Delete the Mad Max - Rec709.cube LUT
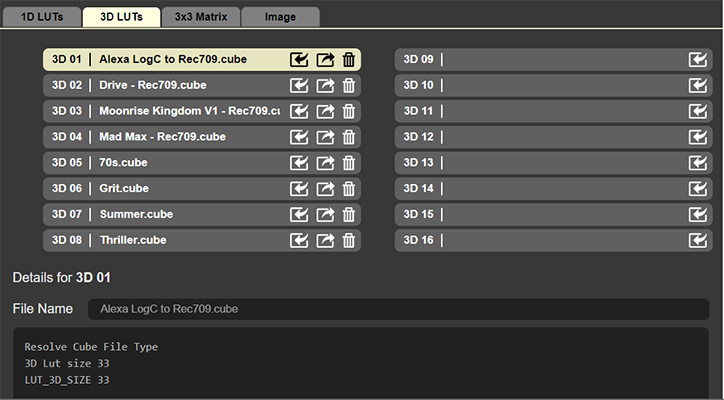 coord(349,137)
